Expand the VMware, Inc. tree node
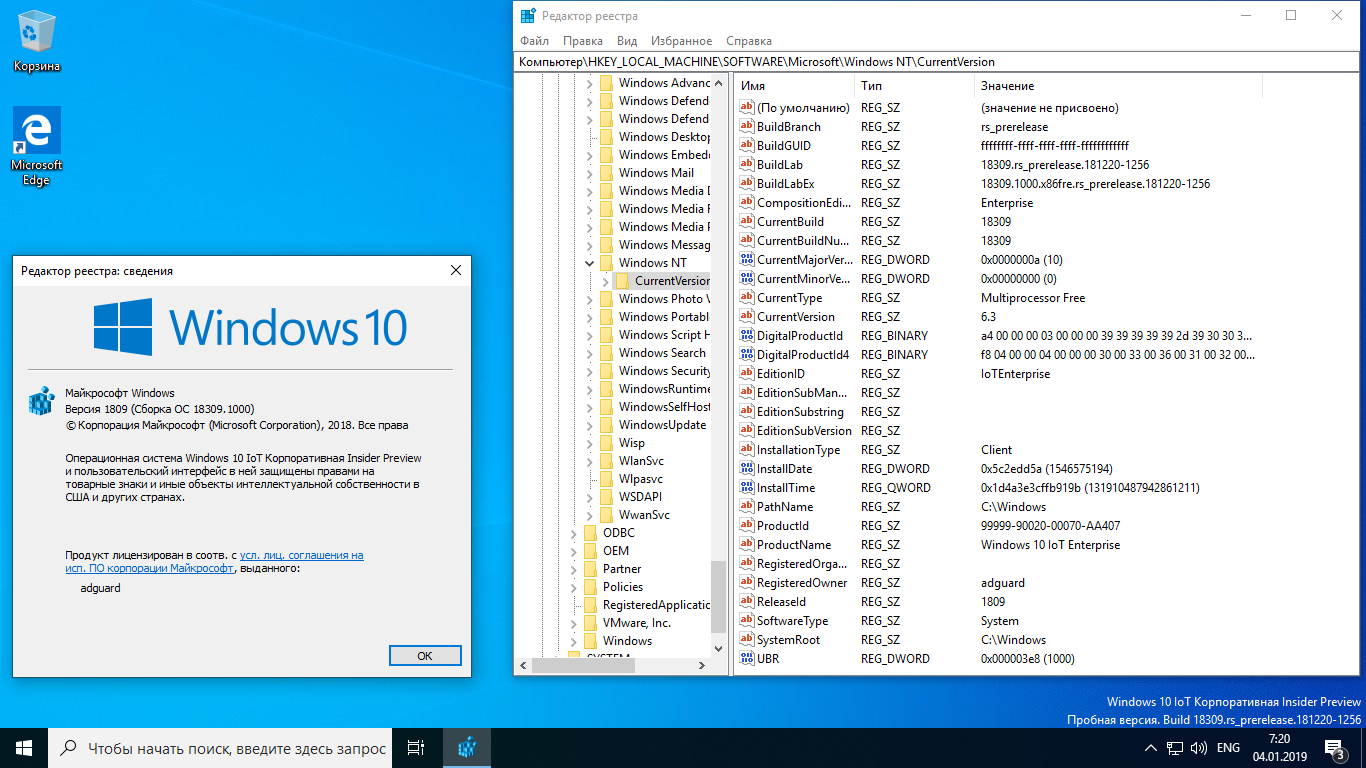 coord(573,623)
